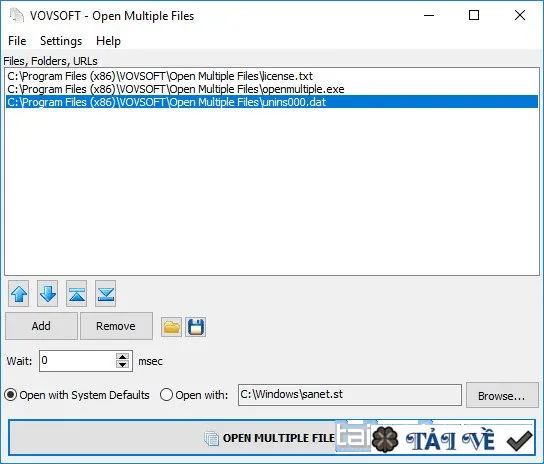Viewport: 544px width, 464px height.
Task: Click the Remove button
Action: click(x=116, y=326)
